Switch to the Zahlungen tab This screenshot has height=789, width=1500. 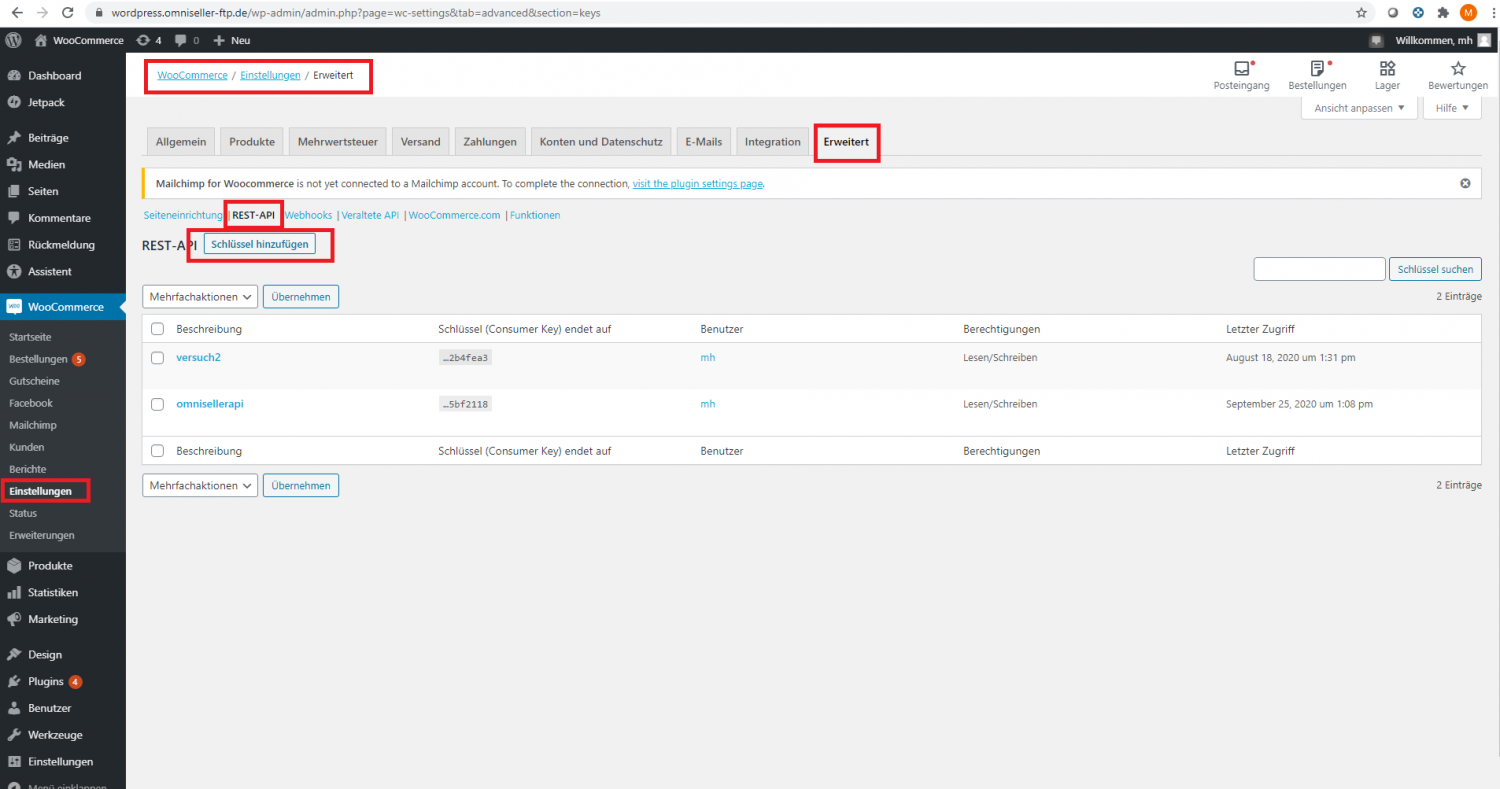490,142
